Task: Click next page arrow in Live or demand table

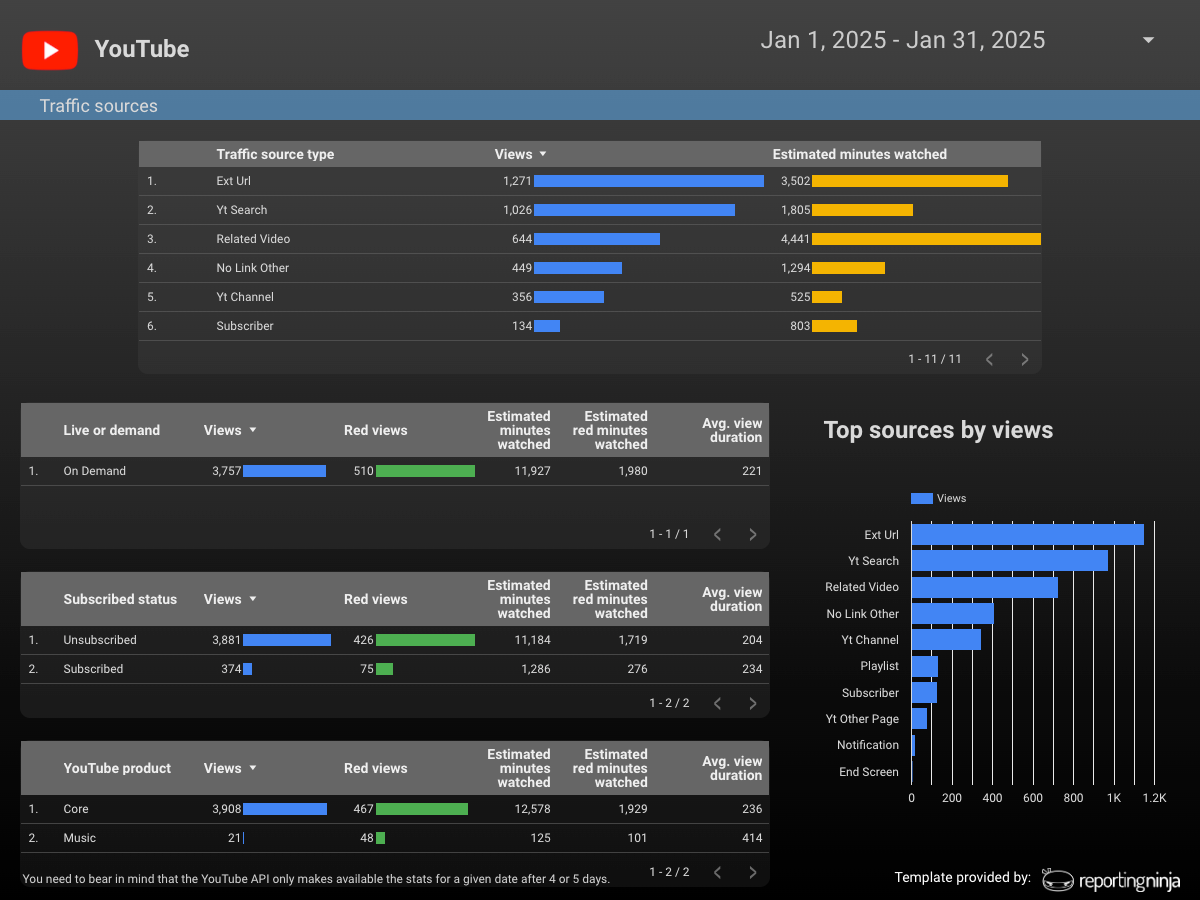Action: [x=753, y=534]
